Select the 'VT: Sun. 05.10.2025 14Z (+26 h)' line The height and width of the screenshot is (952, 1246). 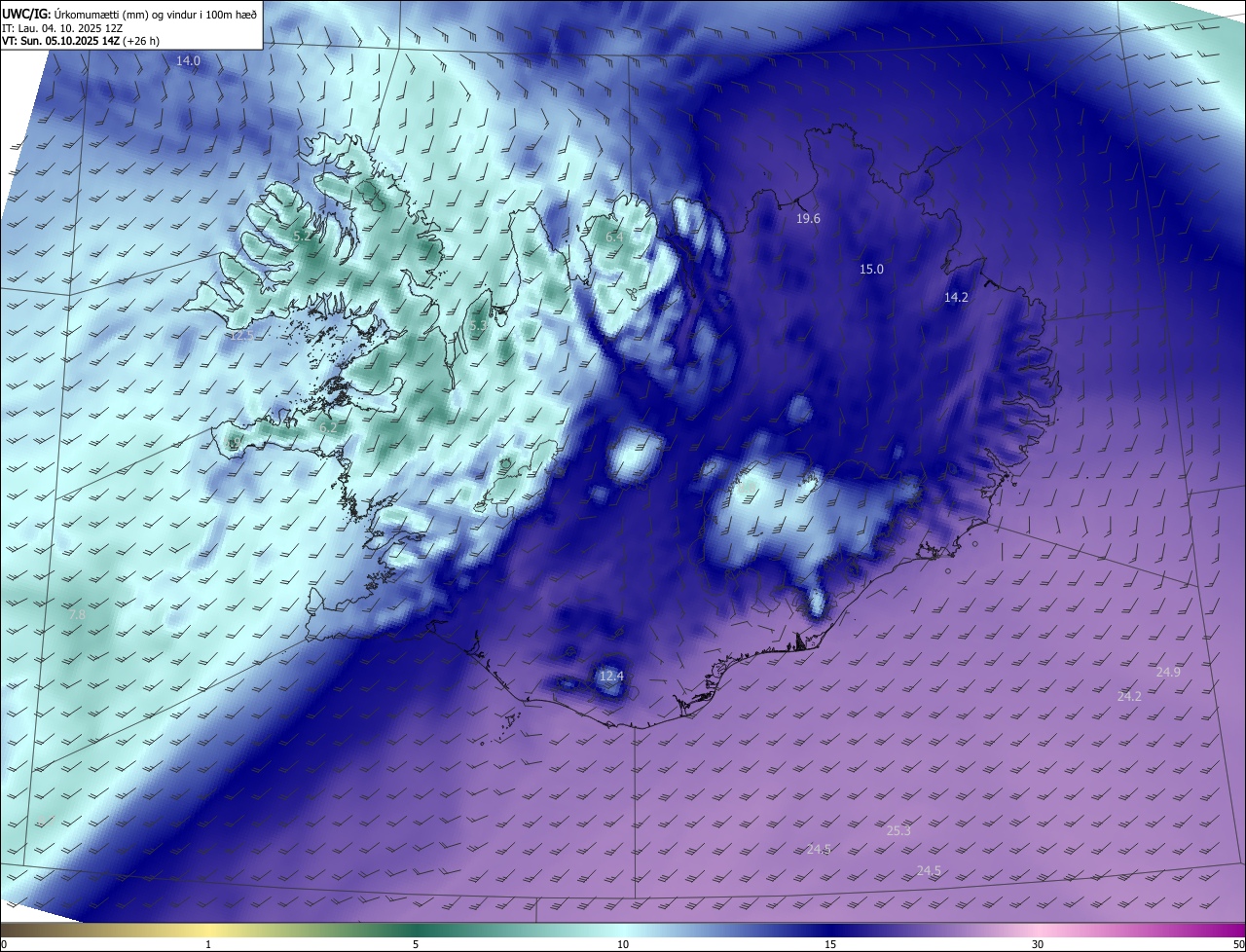(x=80, y=42)
